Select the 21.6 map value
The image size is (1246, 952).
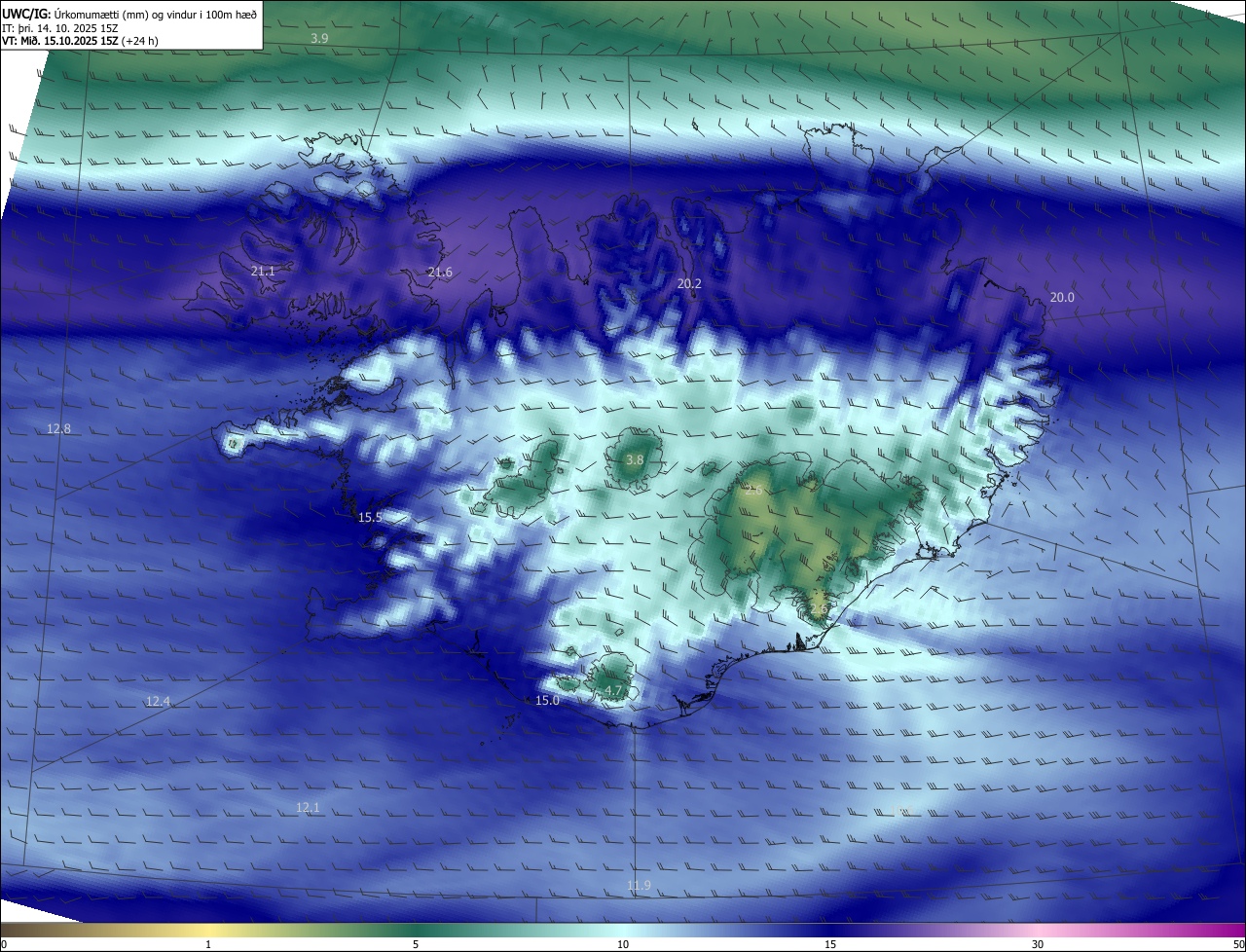pos(440,273)
